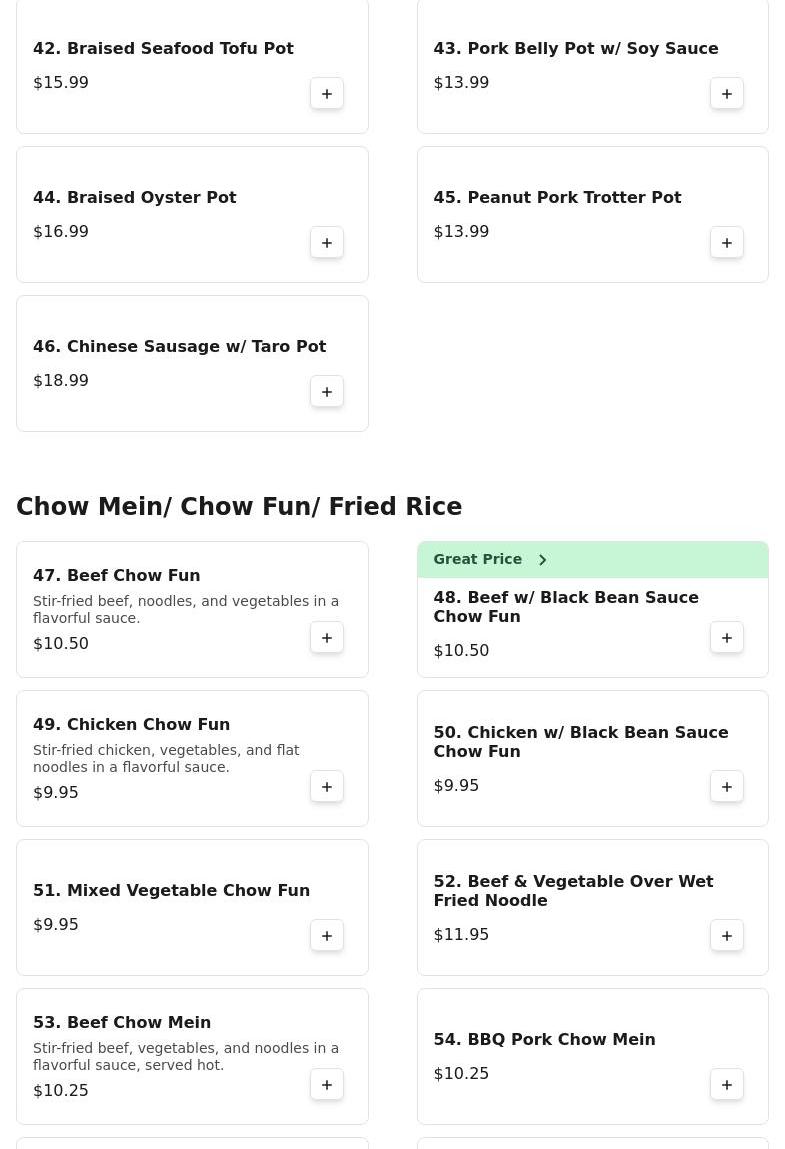Image resolution: width=785 pixels, height=1149 pixels.
Task: Add Braised Seafood Tofu Pot to cart
Action: point(327,94)
